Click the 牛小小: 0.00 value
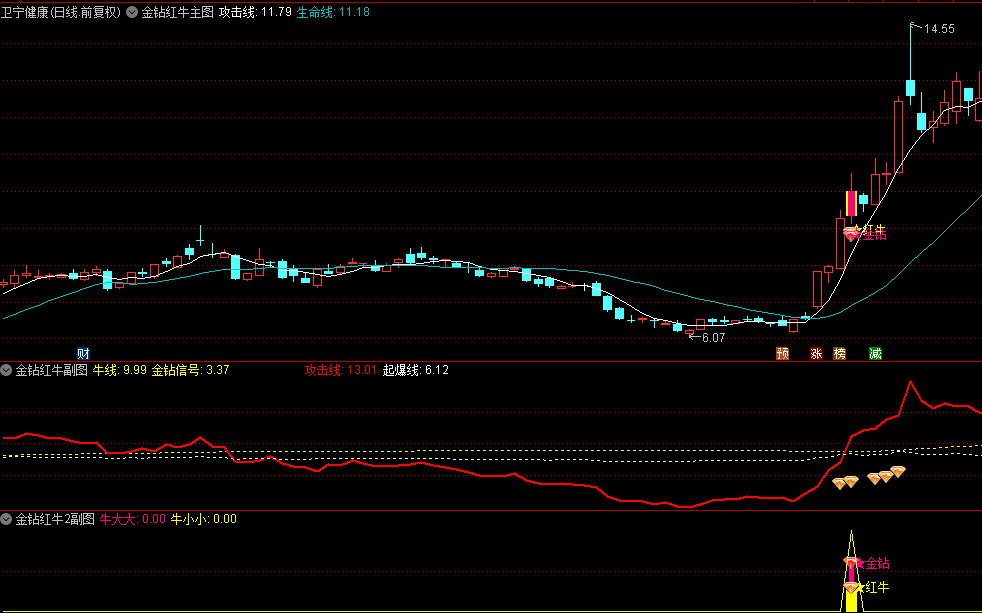 point(204,519)
